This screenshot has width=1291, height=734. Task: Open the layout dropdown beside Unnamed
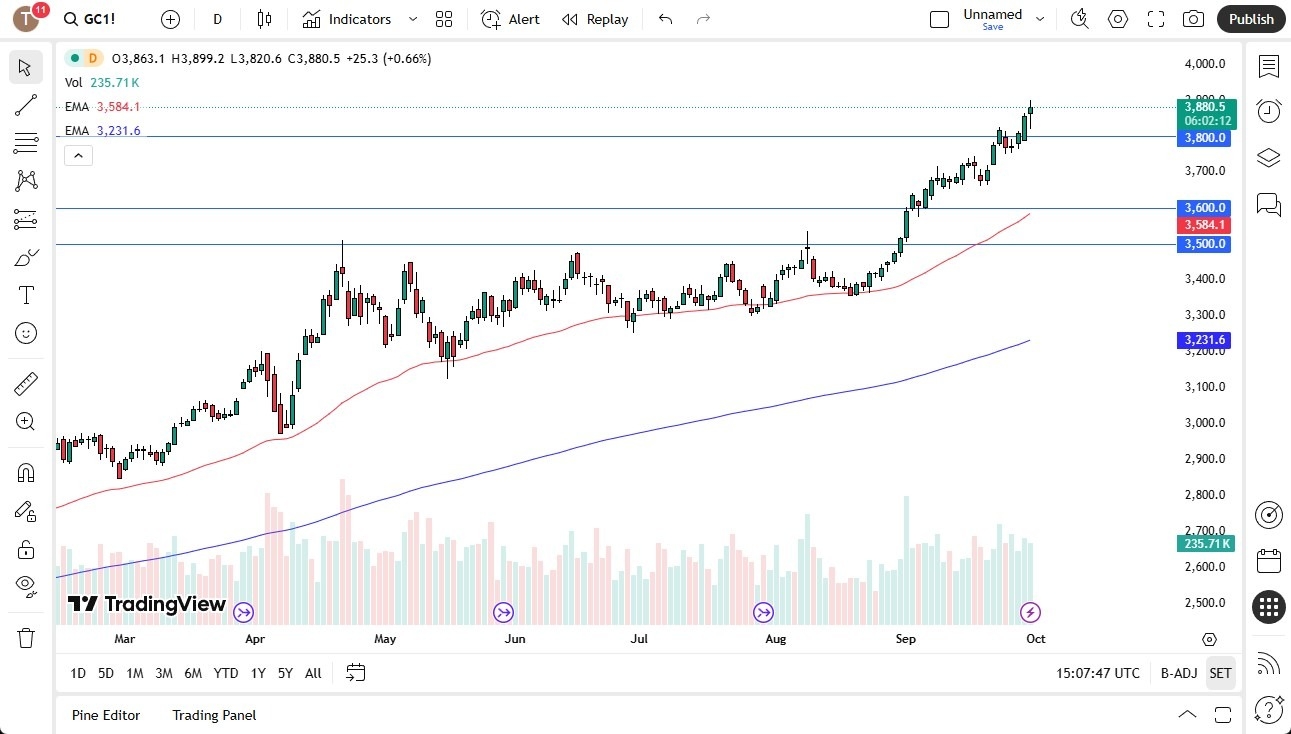pyautogui.click(x=1040, y=17)
